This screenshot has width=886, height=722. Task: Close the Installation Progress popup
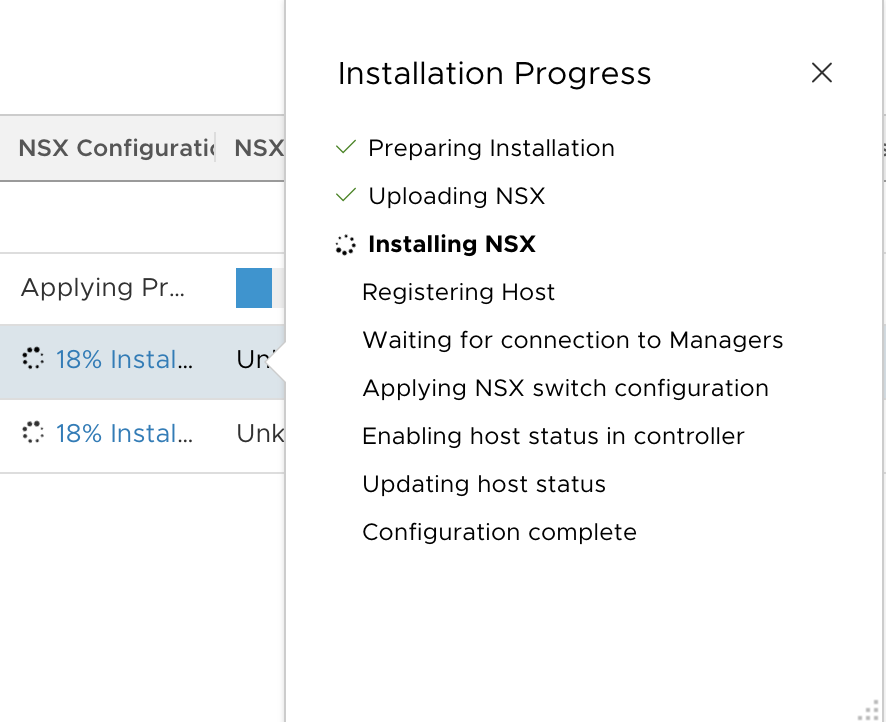[822, 73]
